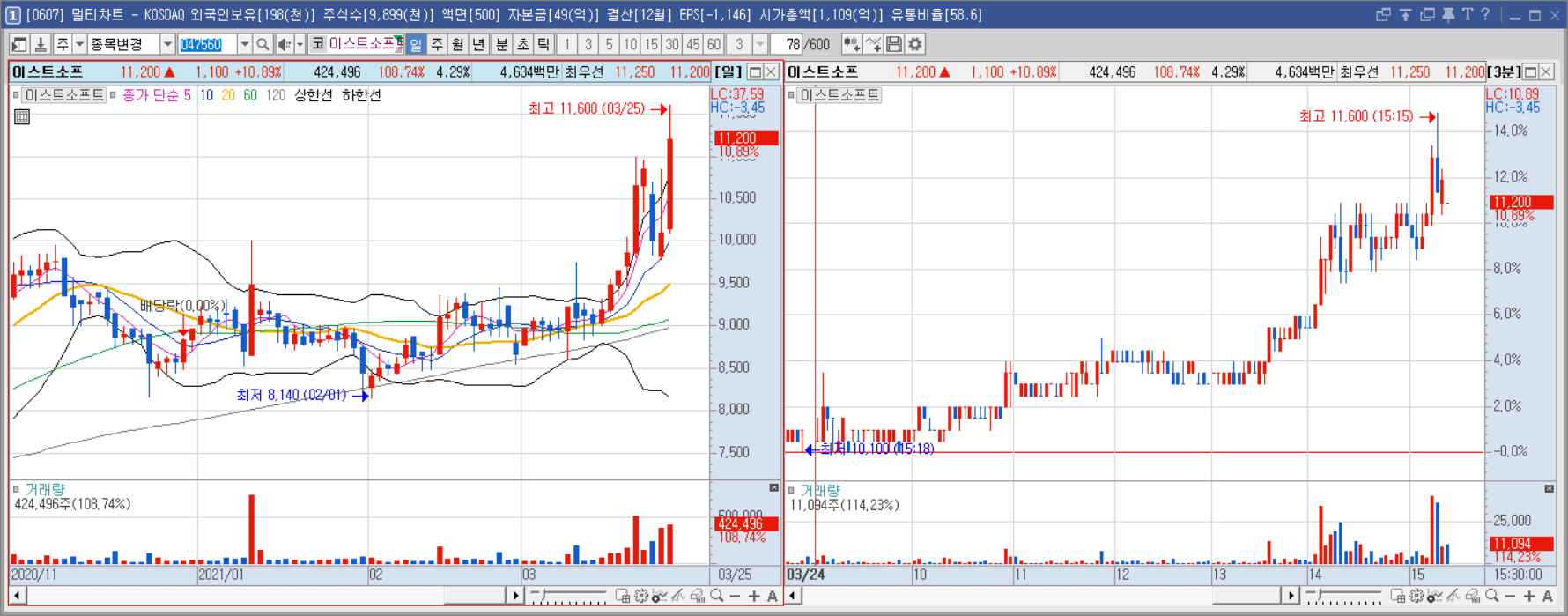Select the 년 (yearly) period button
The image size is (1568, 616).
point(478,44)
